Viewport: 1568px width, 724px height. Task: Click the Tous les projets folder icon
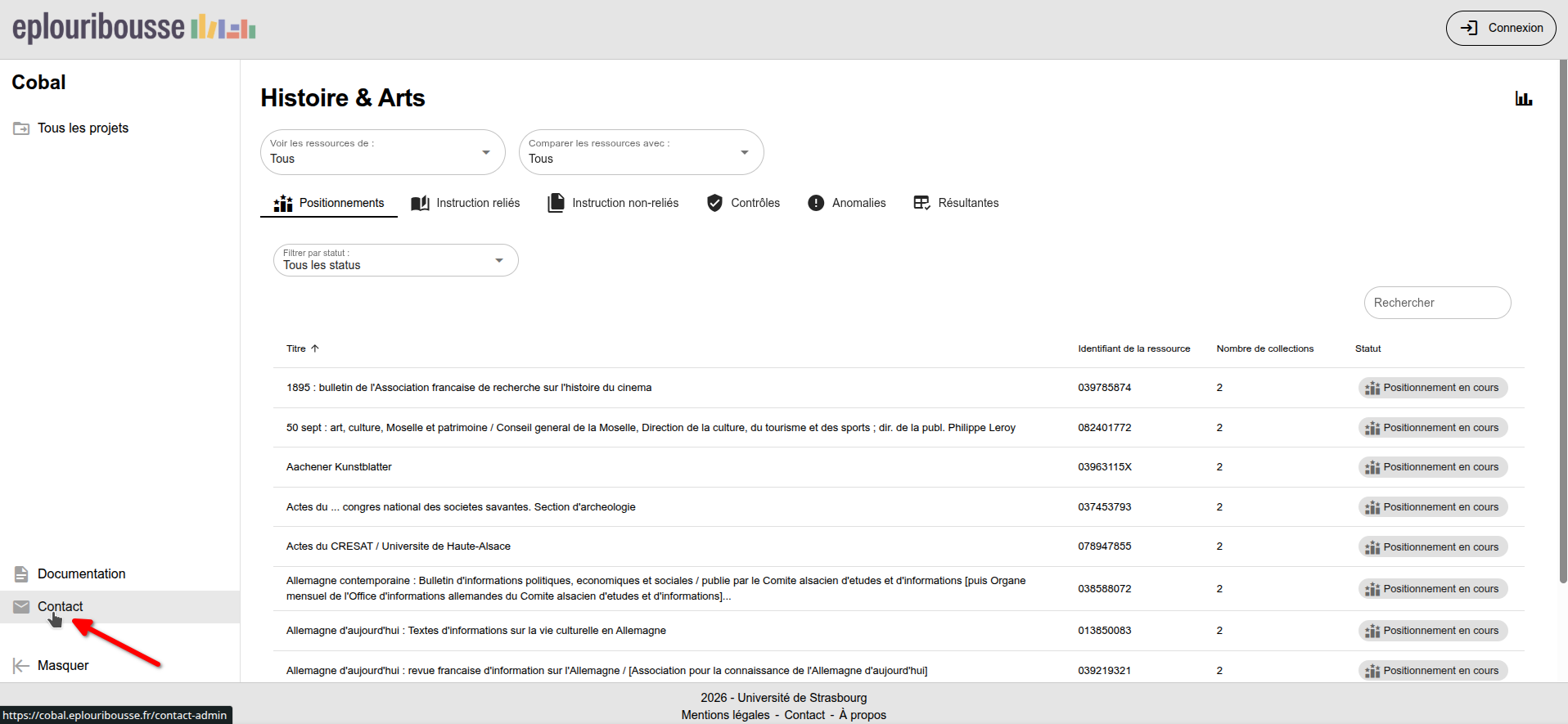21,128
